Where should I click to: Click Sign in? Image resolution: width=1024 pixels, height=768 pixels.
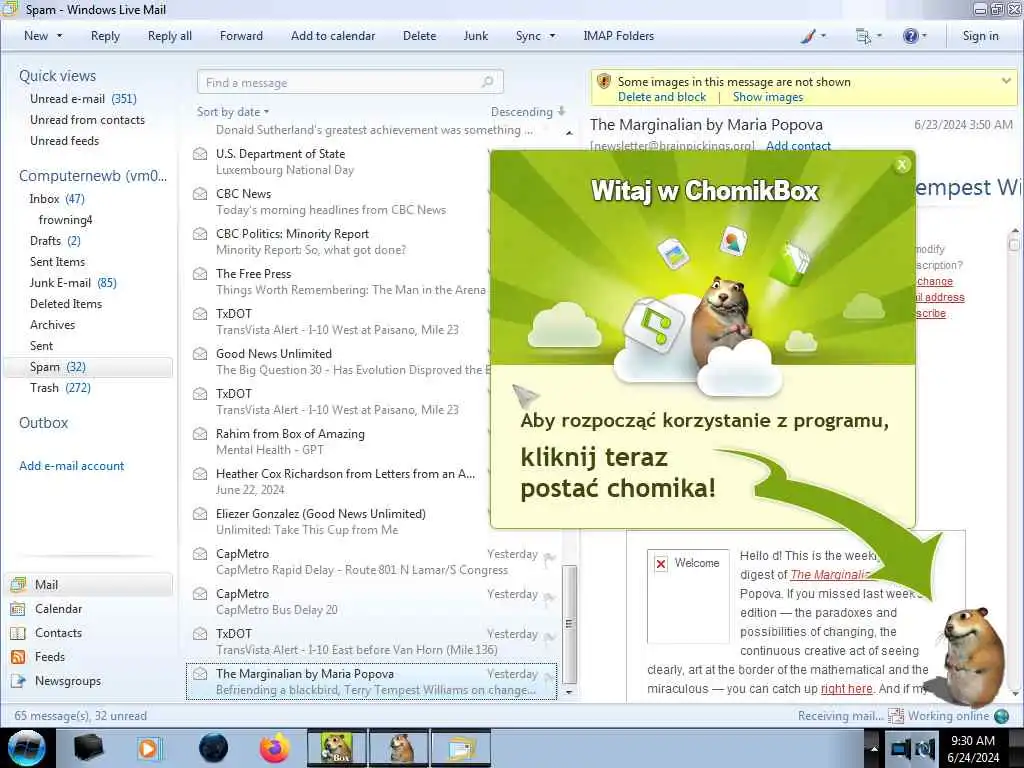tap(980, 36)
